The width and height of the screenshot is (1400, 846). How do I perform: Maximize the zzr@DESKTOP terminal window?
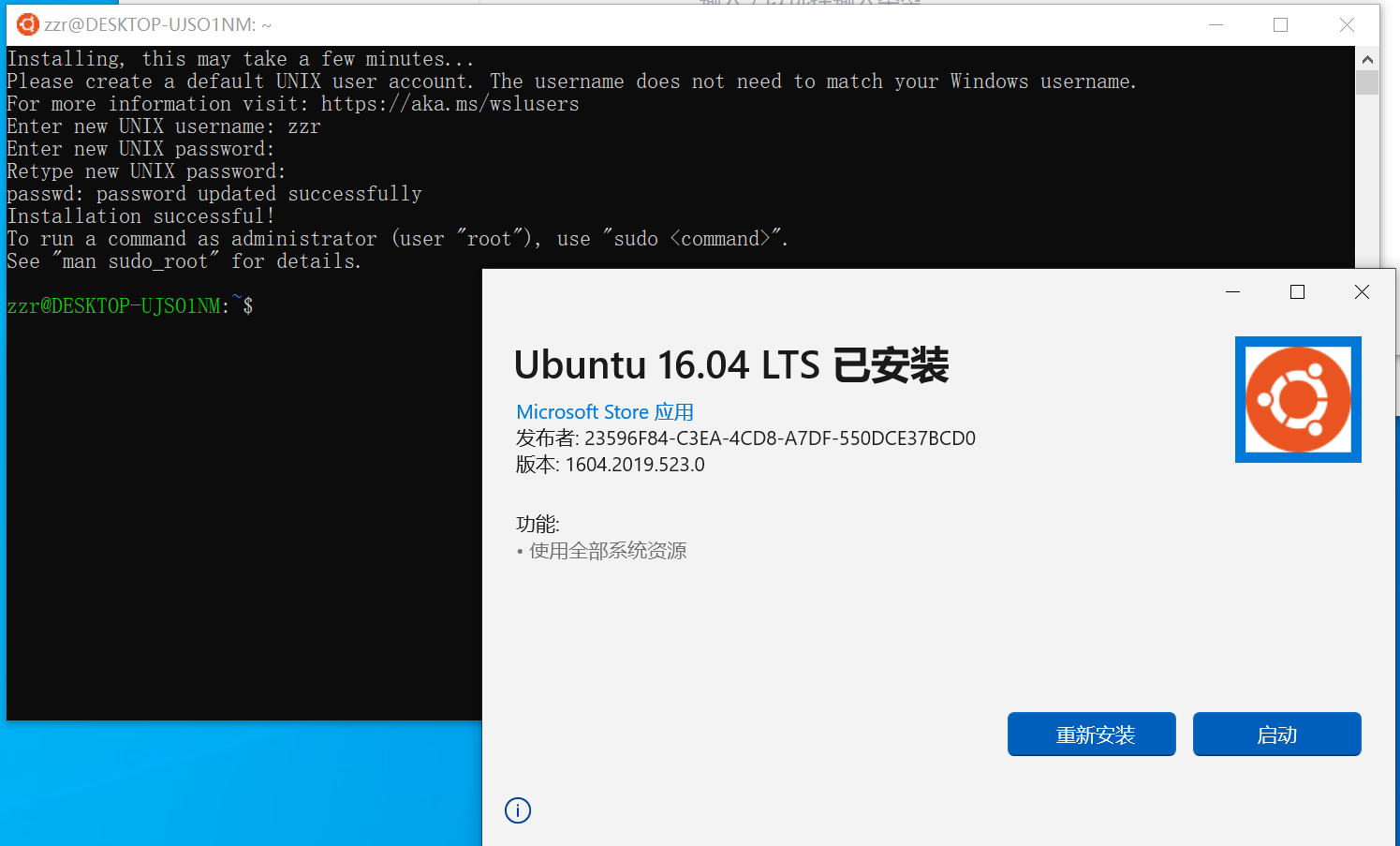tap(1280, 25)
